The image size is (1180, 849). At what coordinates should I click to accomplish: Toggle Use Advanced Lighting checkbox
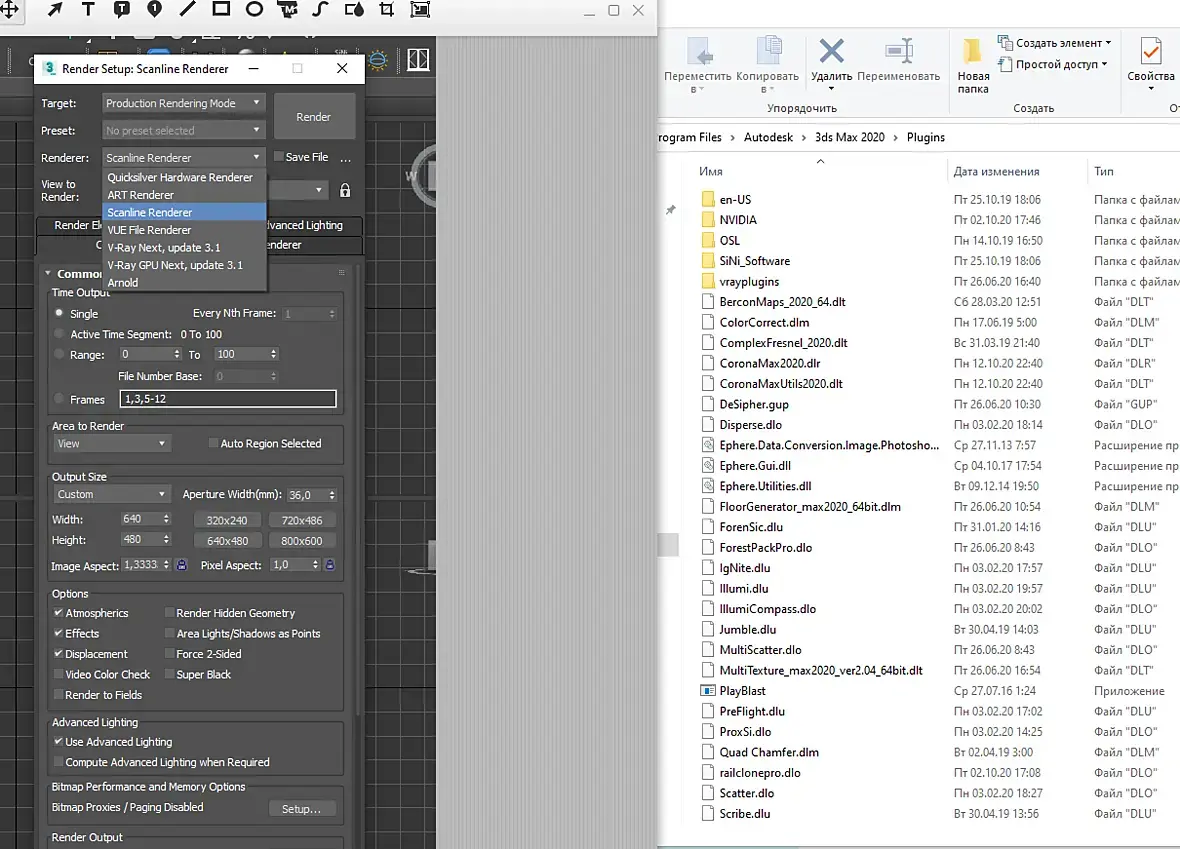click(x=58, y=741)
